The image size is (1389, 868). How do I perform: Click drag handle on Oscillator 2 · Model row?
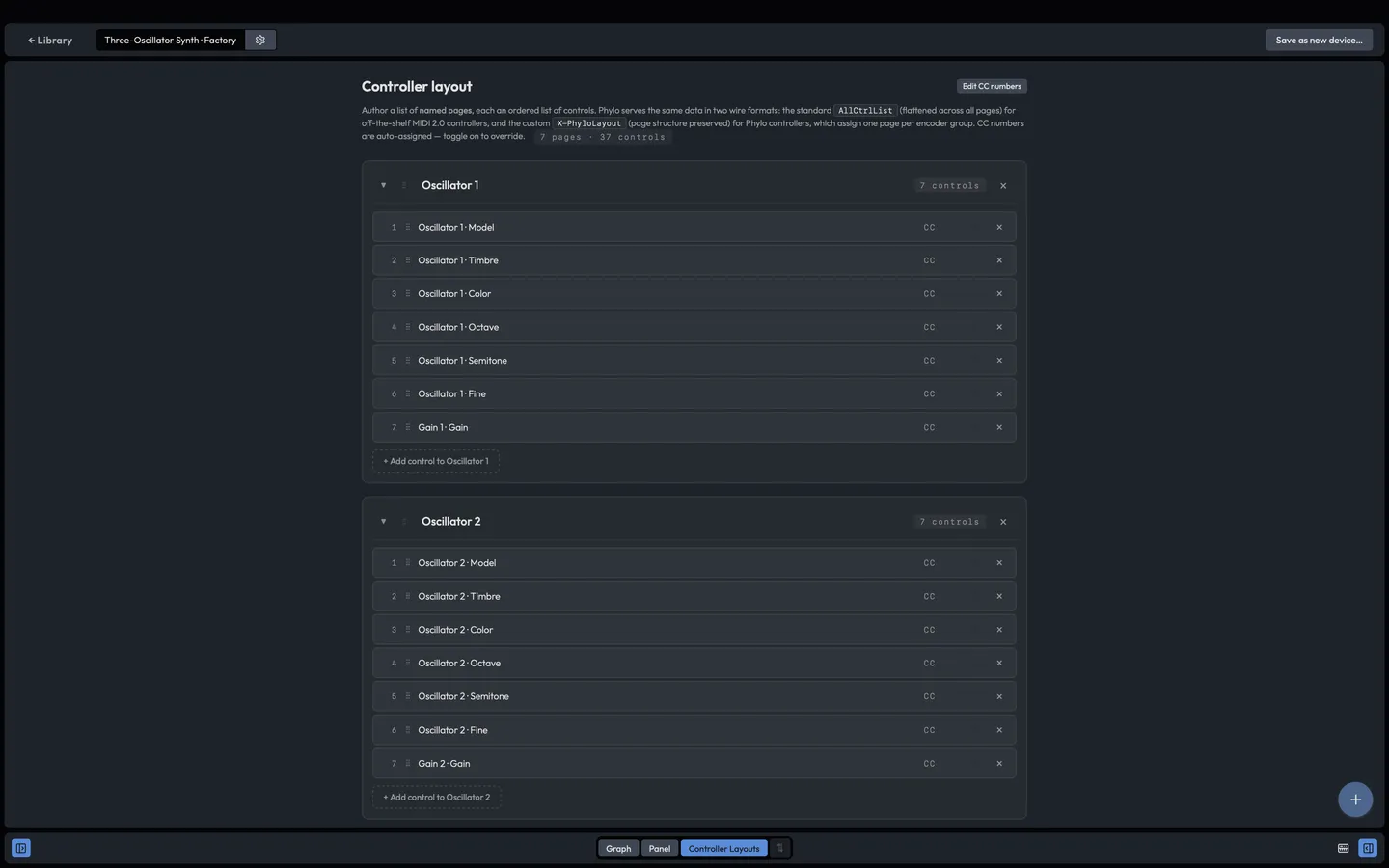point(408,563)
